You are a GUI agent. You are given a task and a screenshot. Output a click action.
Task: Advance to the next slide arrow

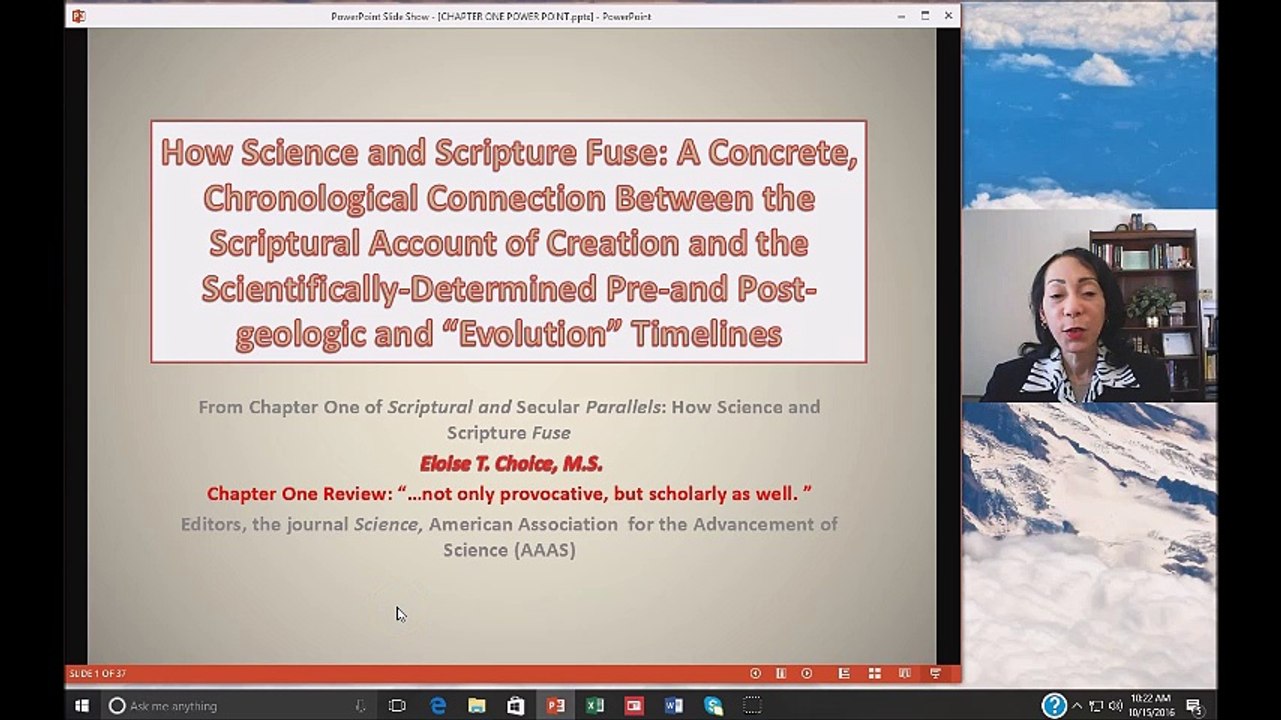pos(807,674)
